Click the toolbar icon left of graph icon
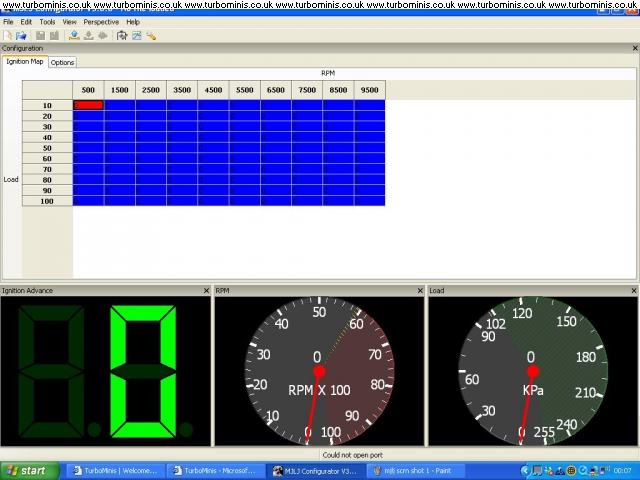The width and height of the screenshot is (640, 480). click(122, 36)
